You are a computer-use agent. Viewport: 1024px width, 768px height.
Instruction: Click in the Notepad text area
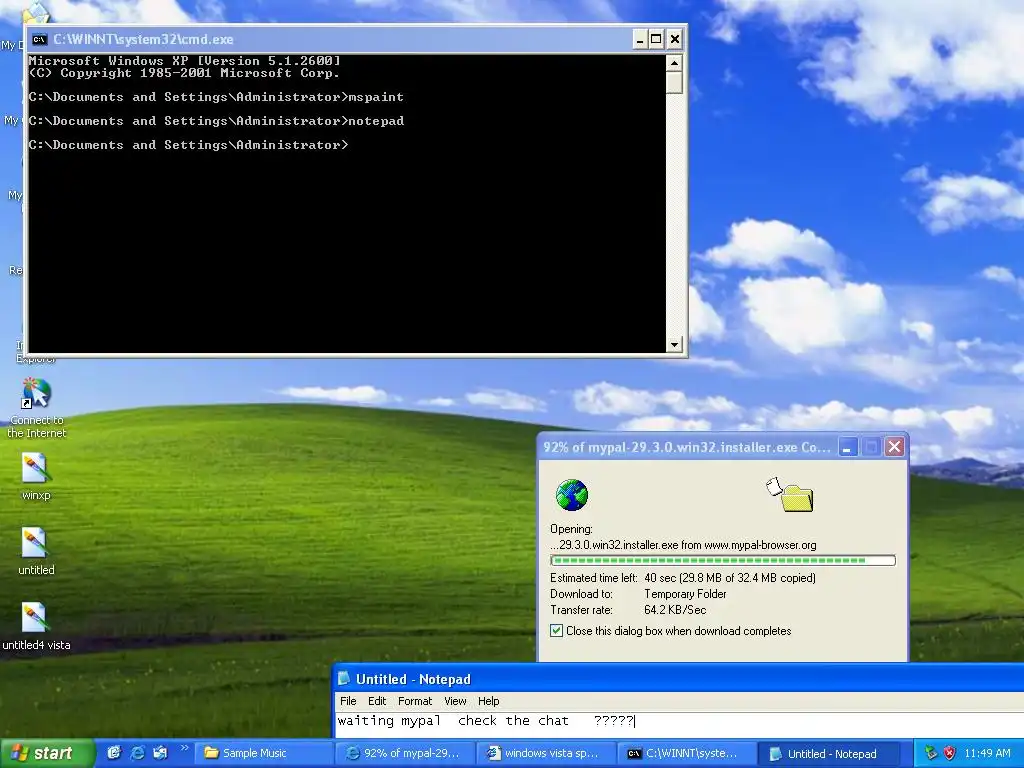pos(679,724)
